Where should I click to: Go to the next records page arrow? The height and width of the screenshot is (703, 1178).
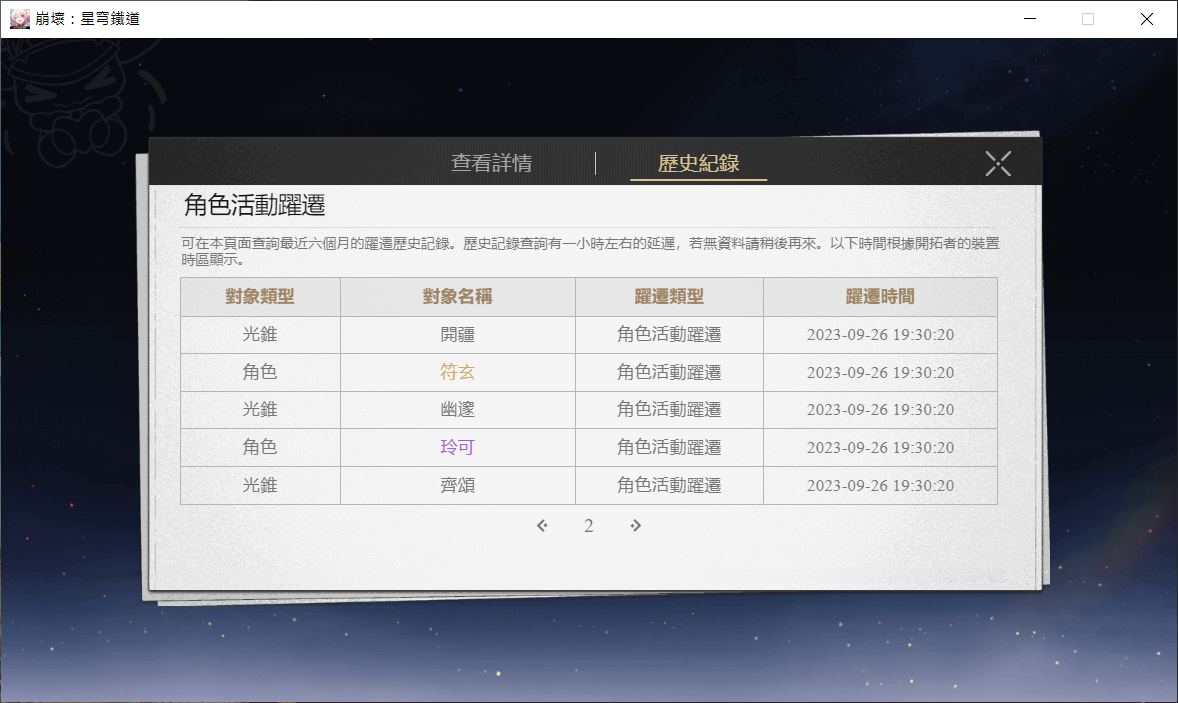(x=636, y=526)
